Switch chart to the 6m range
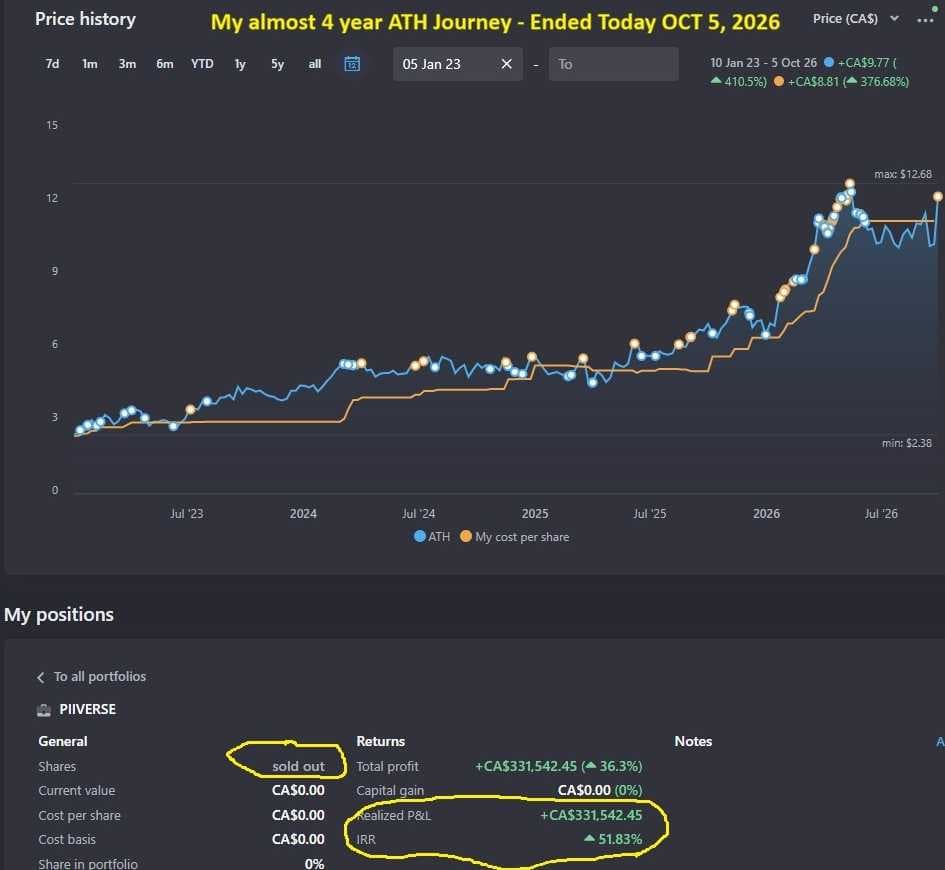The height and width of the screenshot is (870, 945). [x=165, y=64]
